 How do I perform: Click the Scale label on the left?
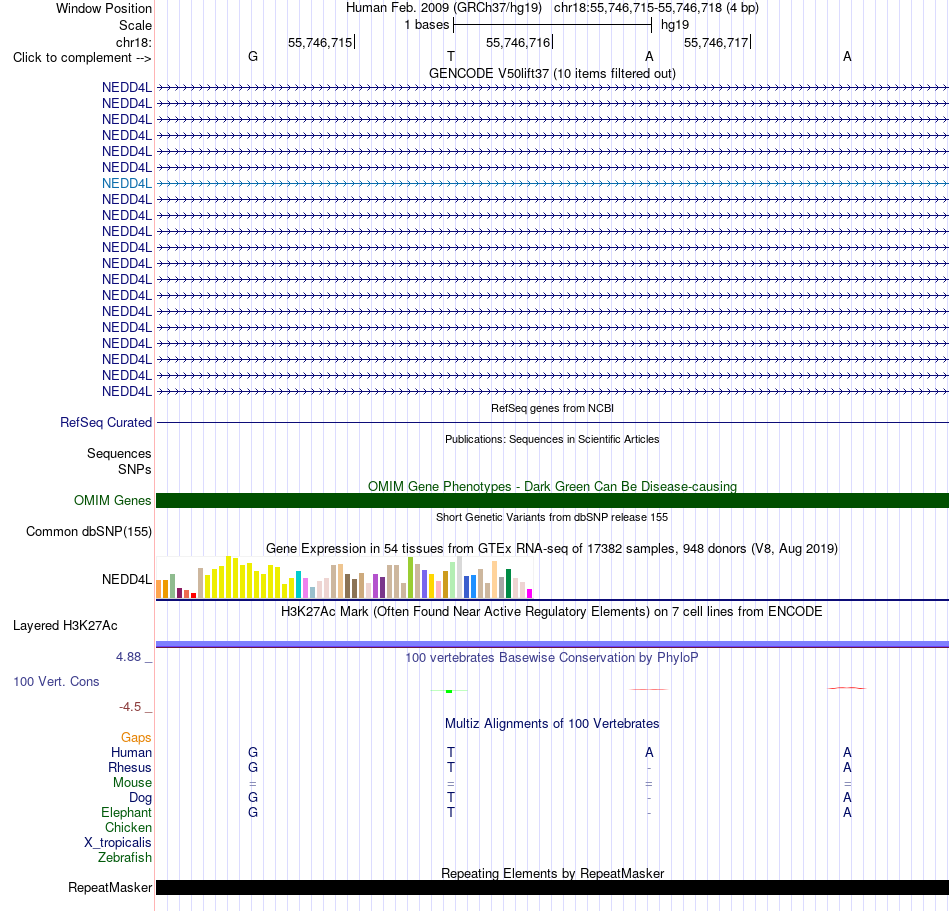[x=135, y=25]
